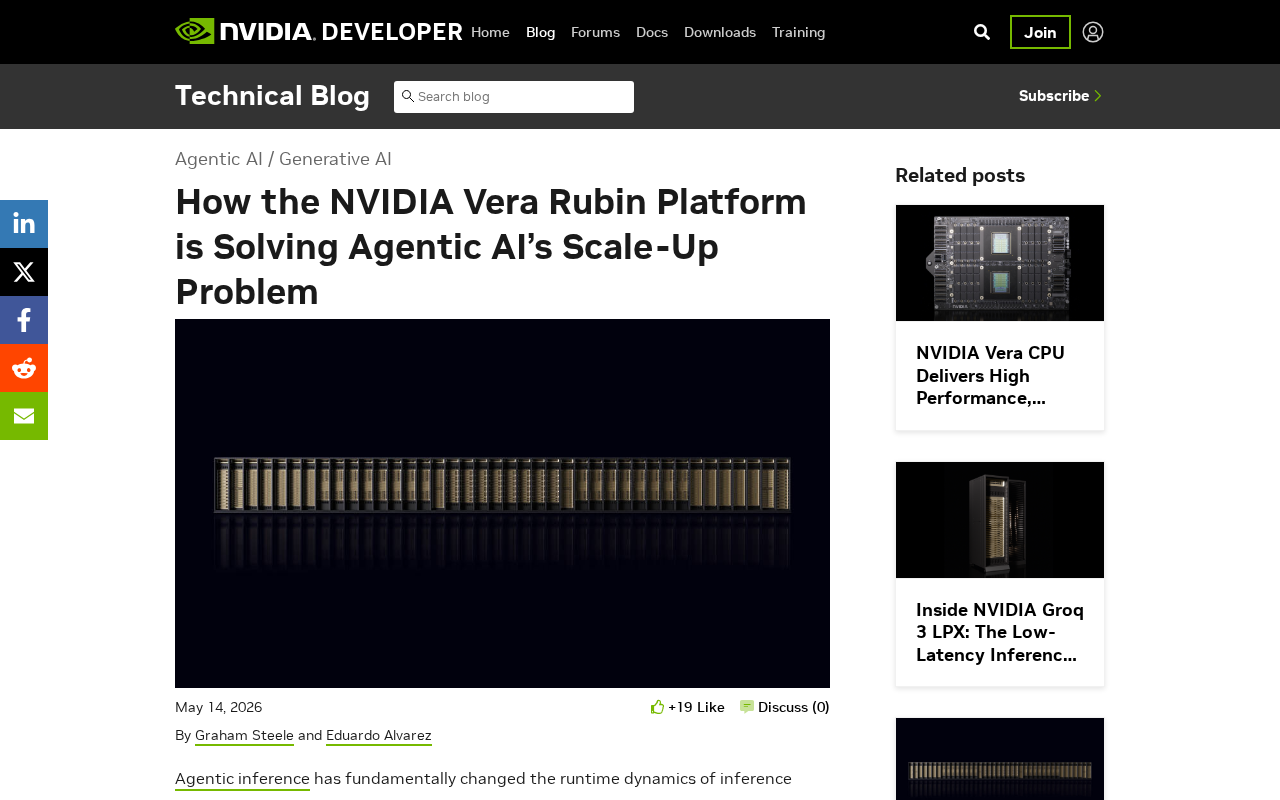This screenshot has height=800, width=1280.
Task: Open the header search magnifier icon
Action: pyautogui.click(x=982, y=32)
